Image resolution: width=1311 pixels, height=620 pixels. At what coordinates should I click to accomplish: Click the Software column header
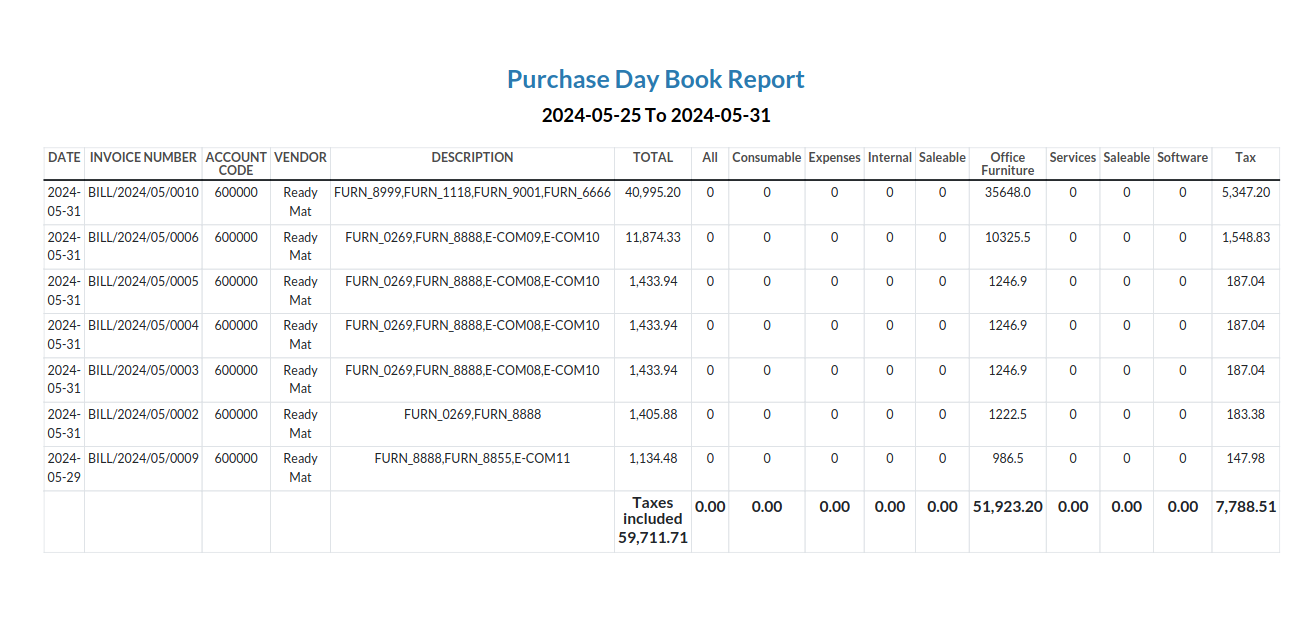click(x=1182, y=158)
